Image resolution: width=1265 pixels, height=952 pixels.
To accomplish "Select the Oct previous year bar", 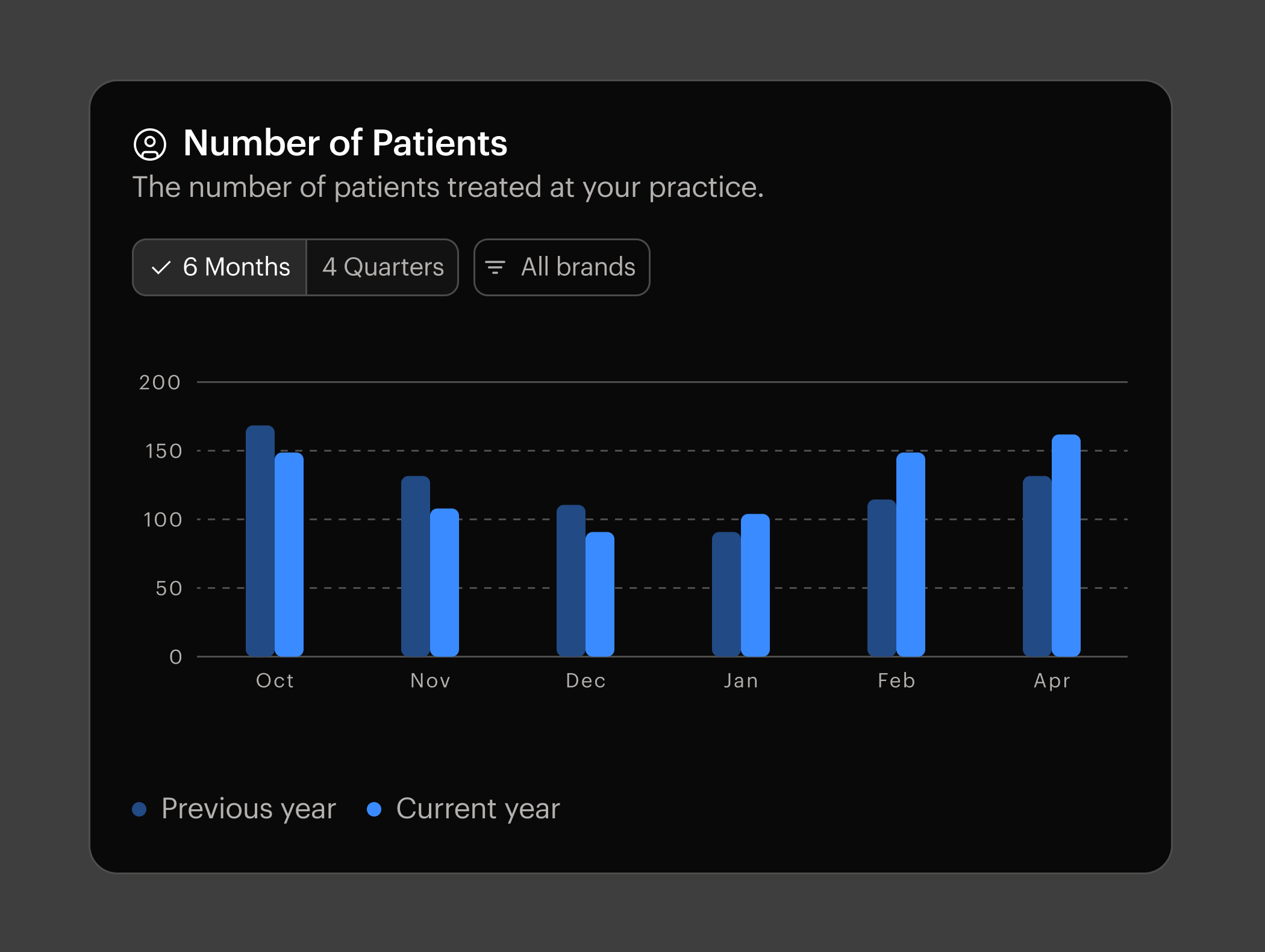I will coord(260,541).
